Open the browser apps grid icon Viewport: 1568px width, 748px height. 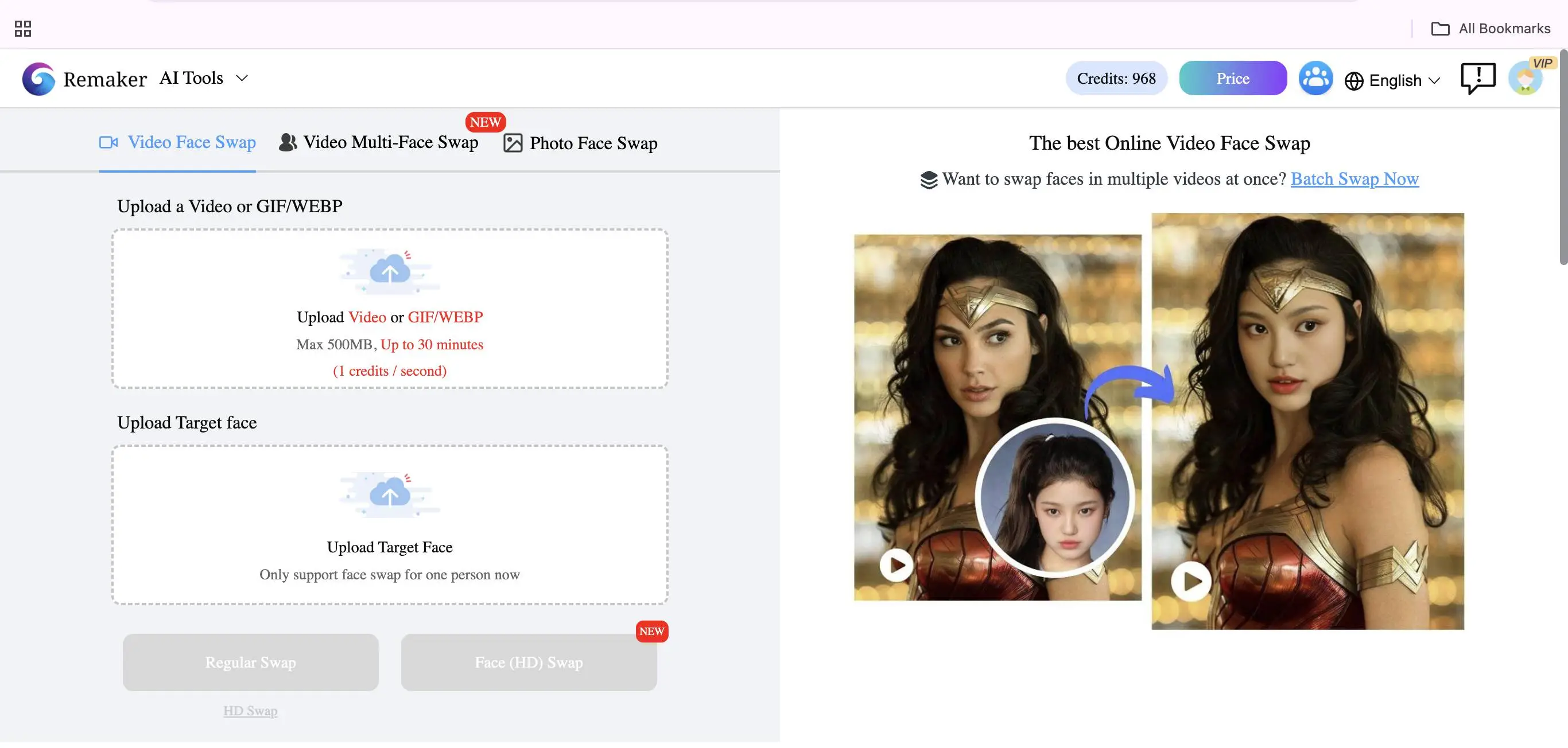coord(22,28)
